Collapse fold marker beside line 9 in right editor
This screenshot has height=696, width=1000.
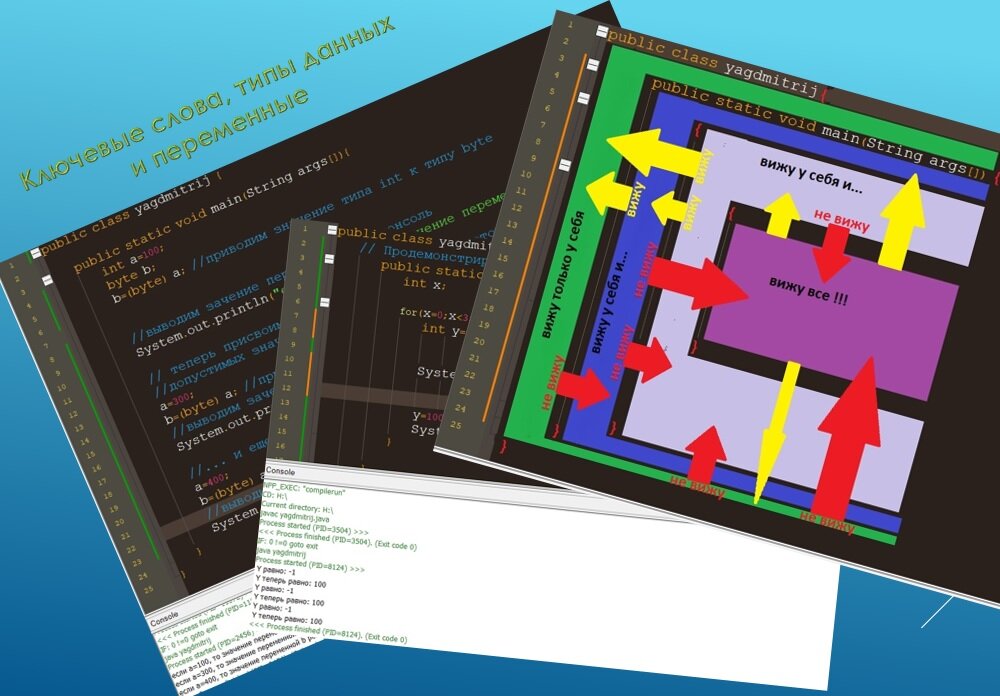click(564, 165)
